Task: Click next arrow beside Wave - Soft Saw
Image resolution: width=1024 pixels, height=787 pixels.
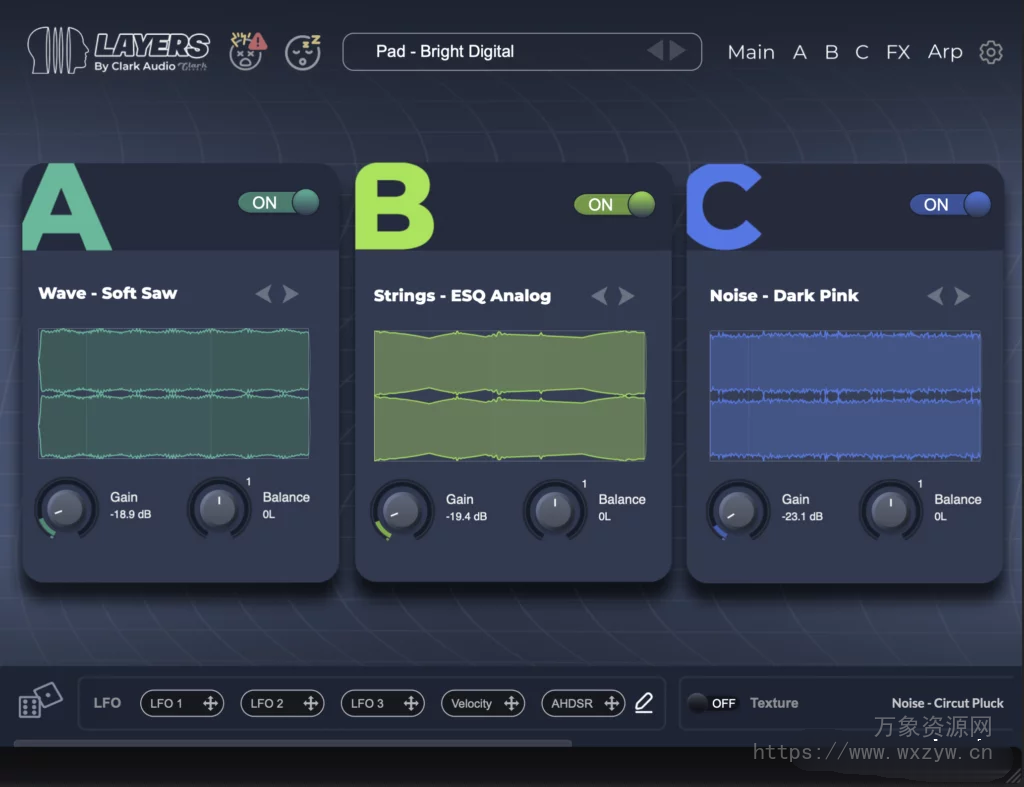Action: (x=290, y=294)
